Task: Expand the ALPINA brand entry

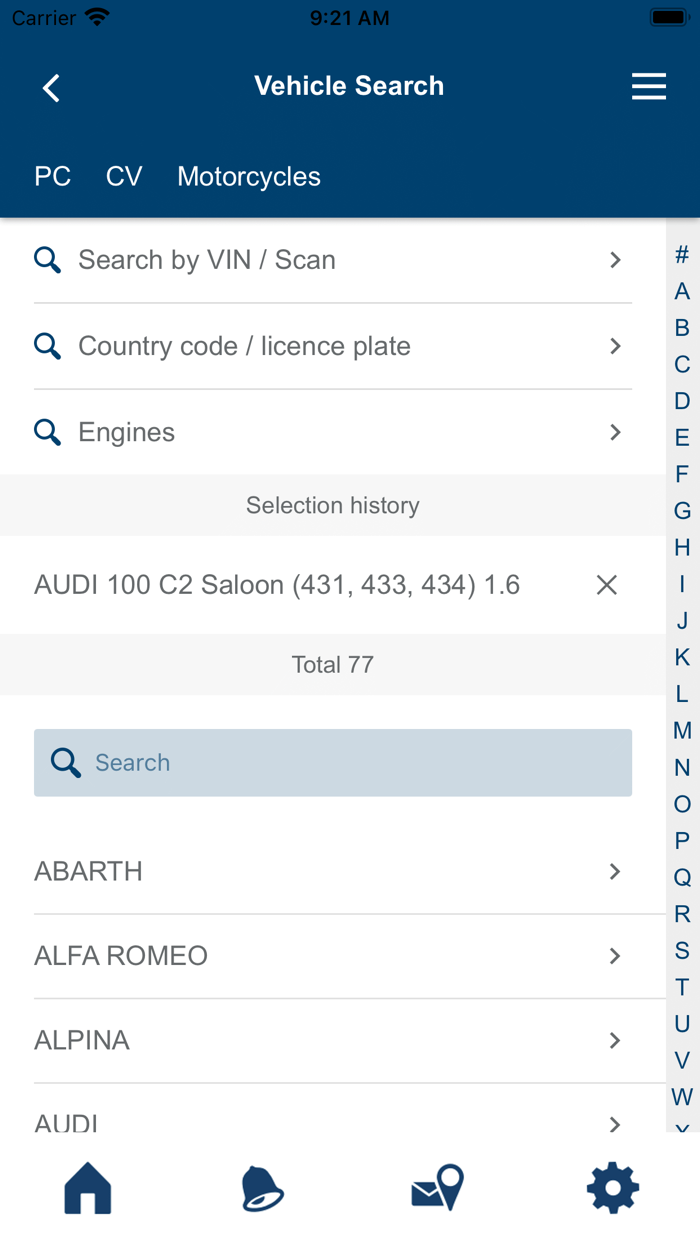Action: click(332, 1040)
